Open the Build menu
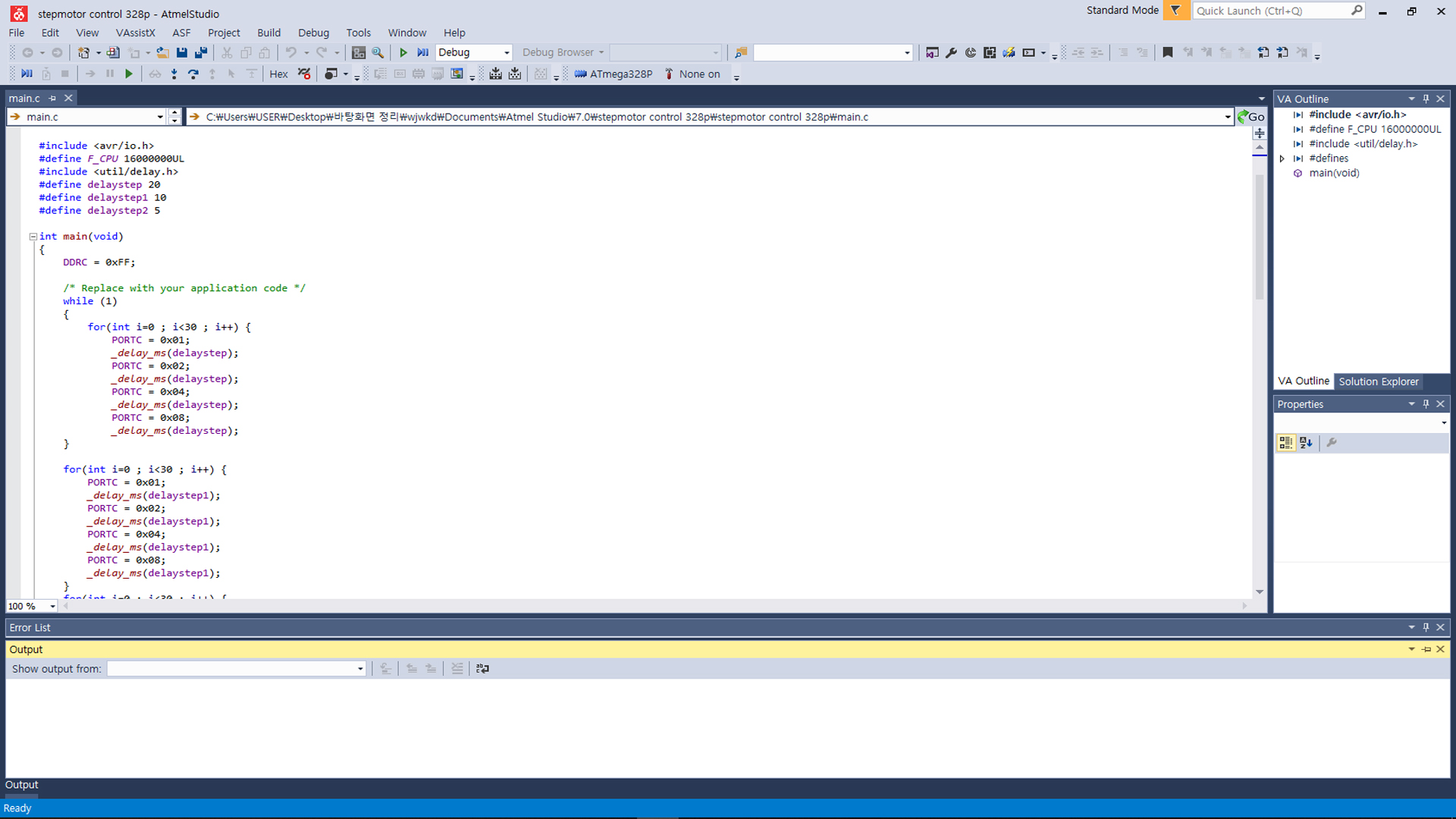The height and width of the screenshot is (819, 1456). 268,33
